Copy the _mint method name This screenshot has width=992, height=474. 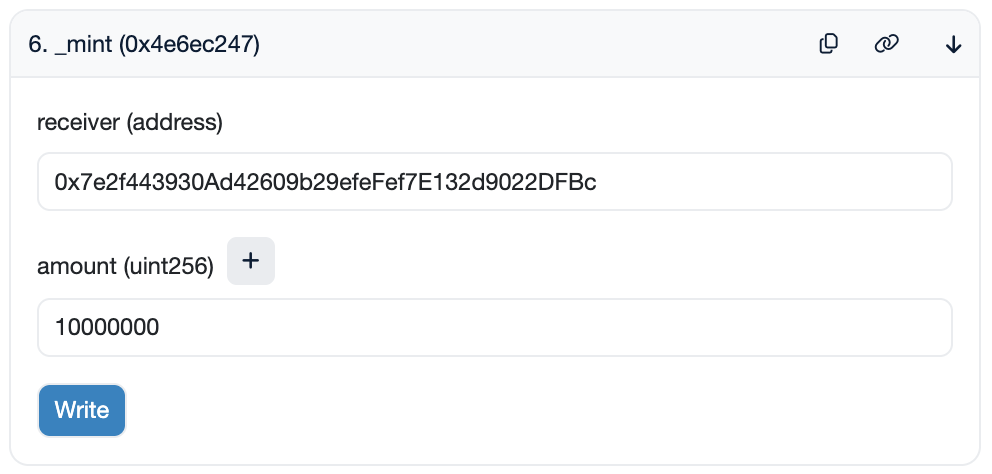[x=829, y=44]
